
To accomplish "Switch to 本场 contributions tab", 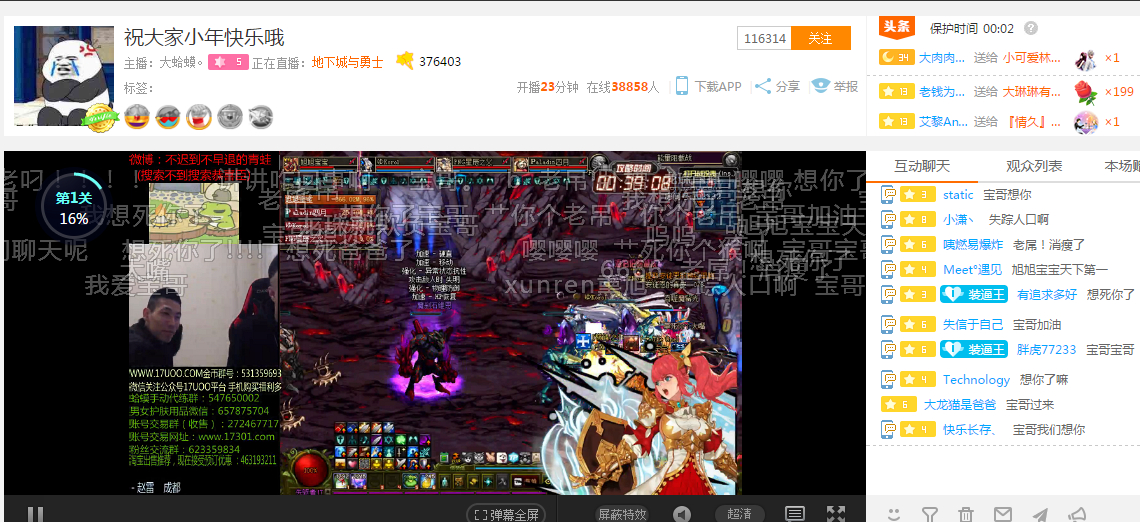I will click(1122, 166).
